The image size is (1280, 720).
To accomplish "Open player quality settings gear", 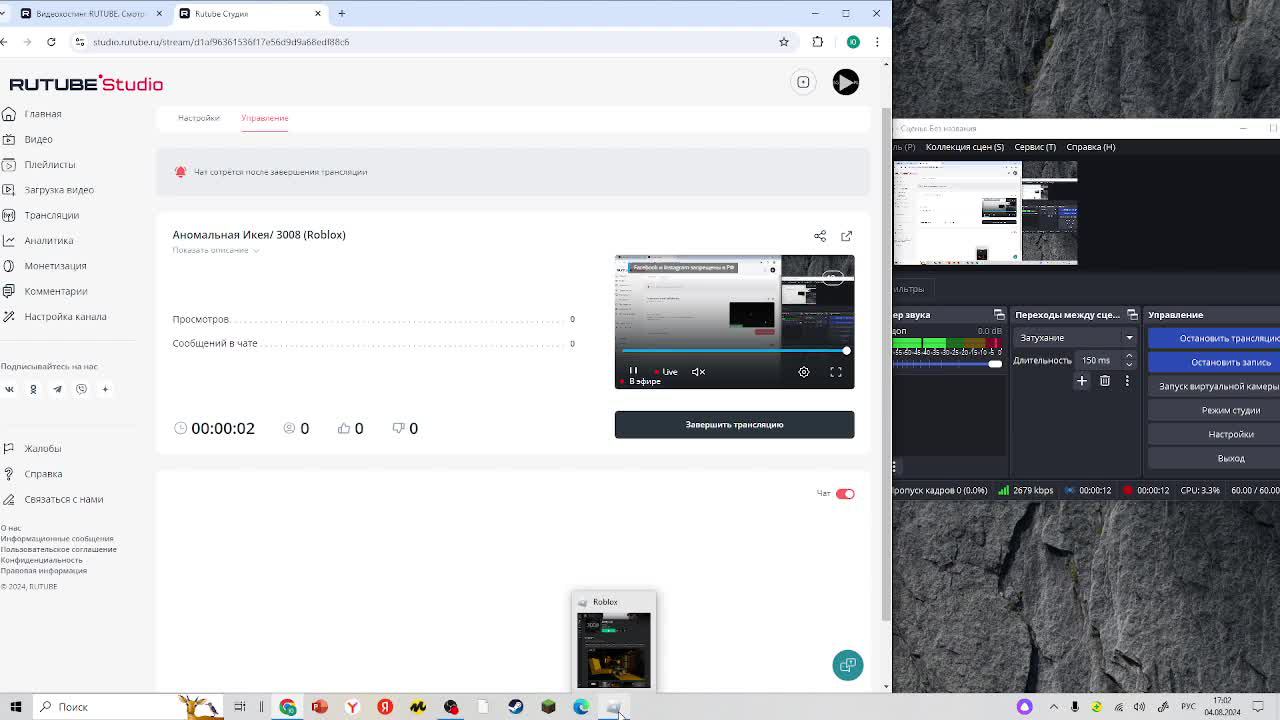I will click(803, 372).
